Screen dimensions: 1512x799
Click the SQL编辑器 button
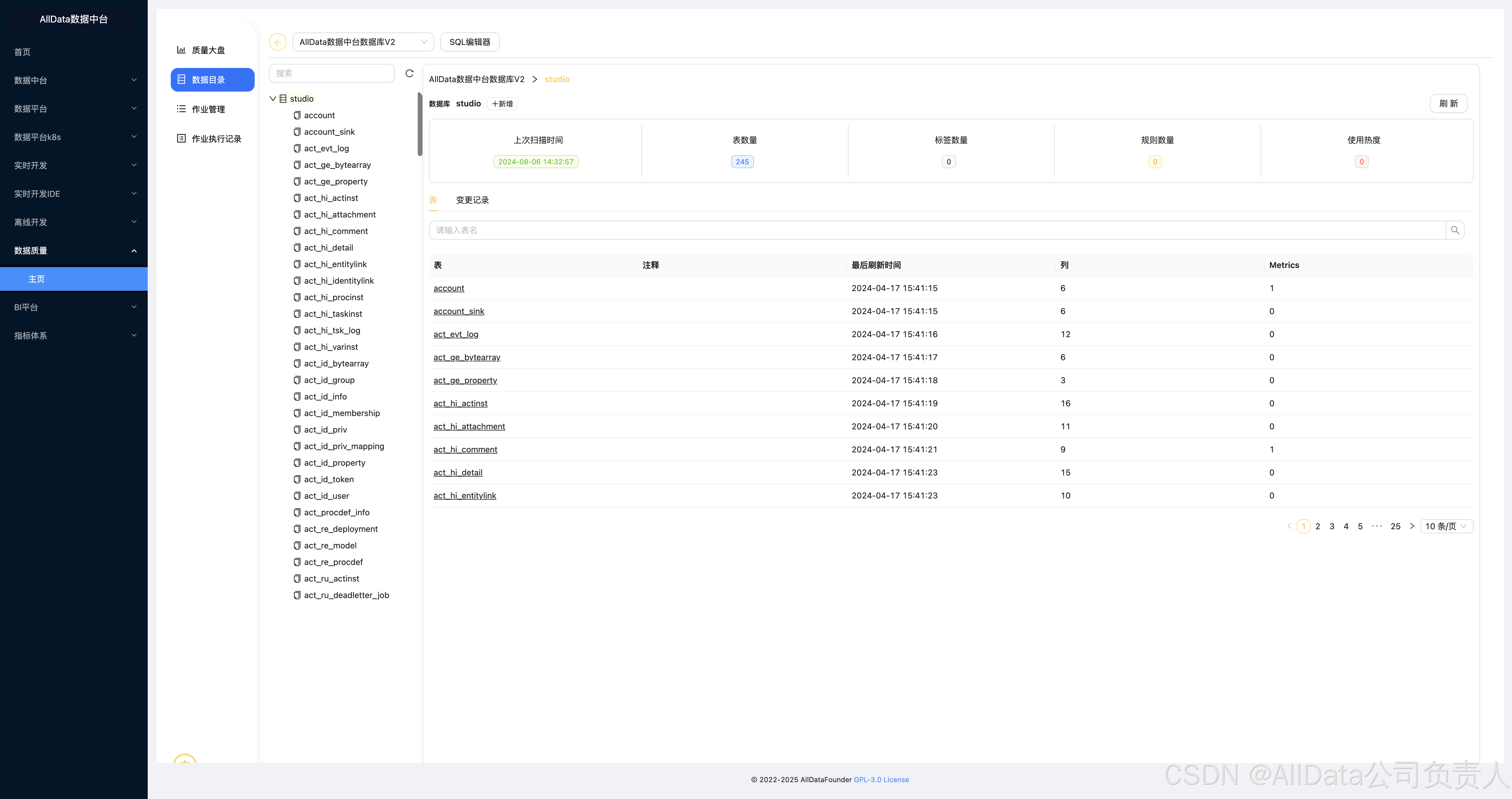tap(469, 42)
